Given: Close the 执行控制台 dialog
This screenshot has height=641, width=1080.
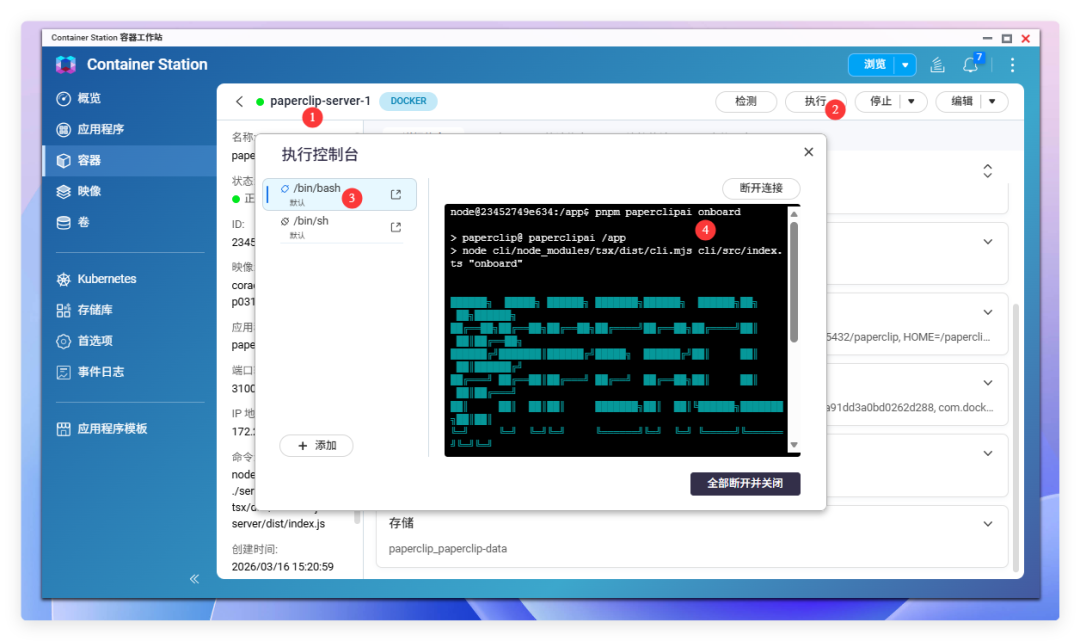Looking at the screenshot, I should 809,152.
